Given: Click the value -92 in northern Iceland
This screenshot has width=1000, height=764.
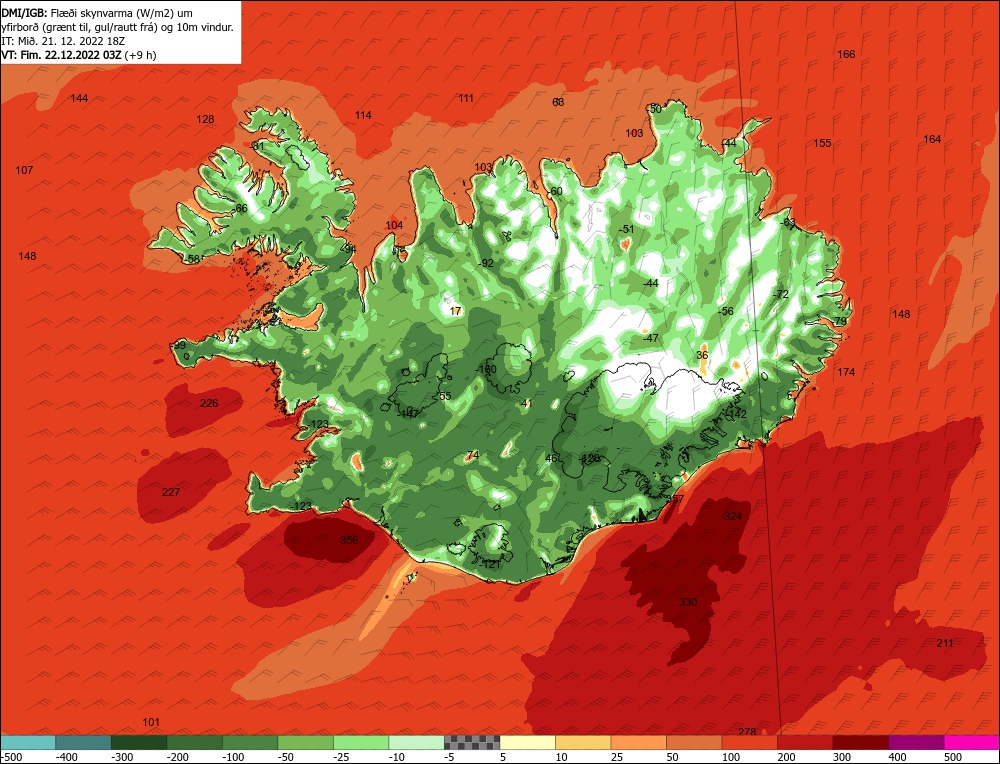Looking at the screenshot, I should pyautogui.click(x=486, y=263).
